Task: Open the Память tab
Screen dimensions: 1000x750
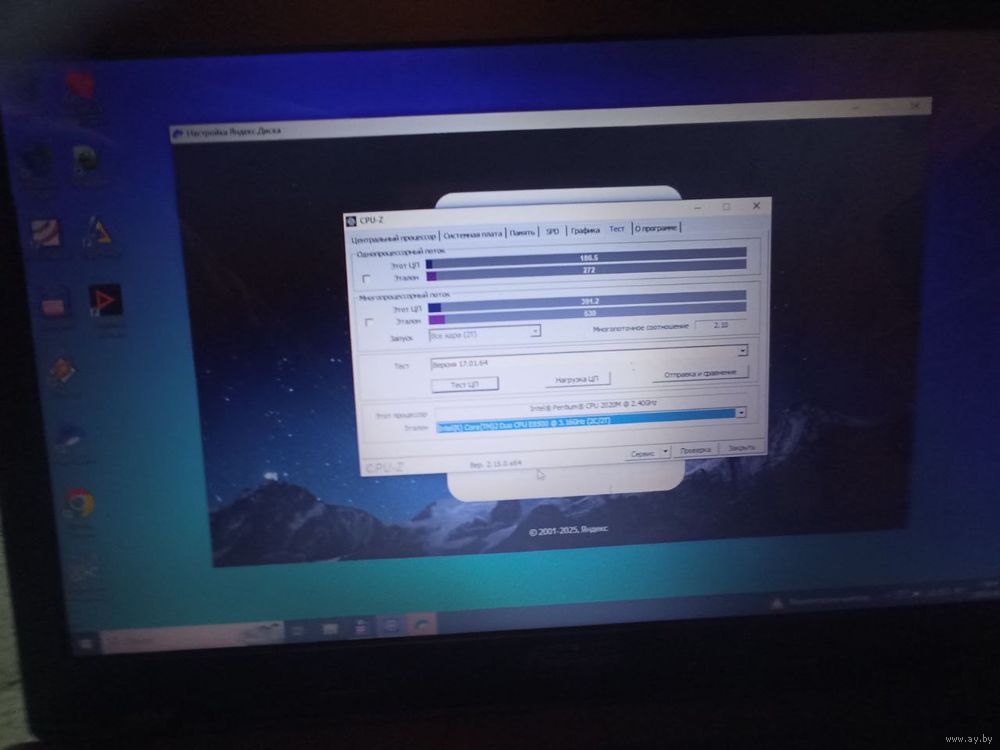Action: click(x=522, y=232)
